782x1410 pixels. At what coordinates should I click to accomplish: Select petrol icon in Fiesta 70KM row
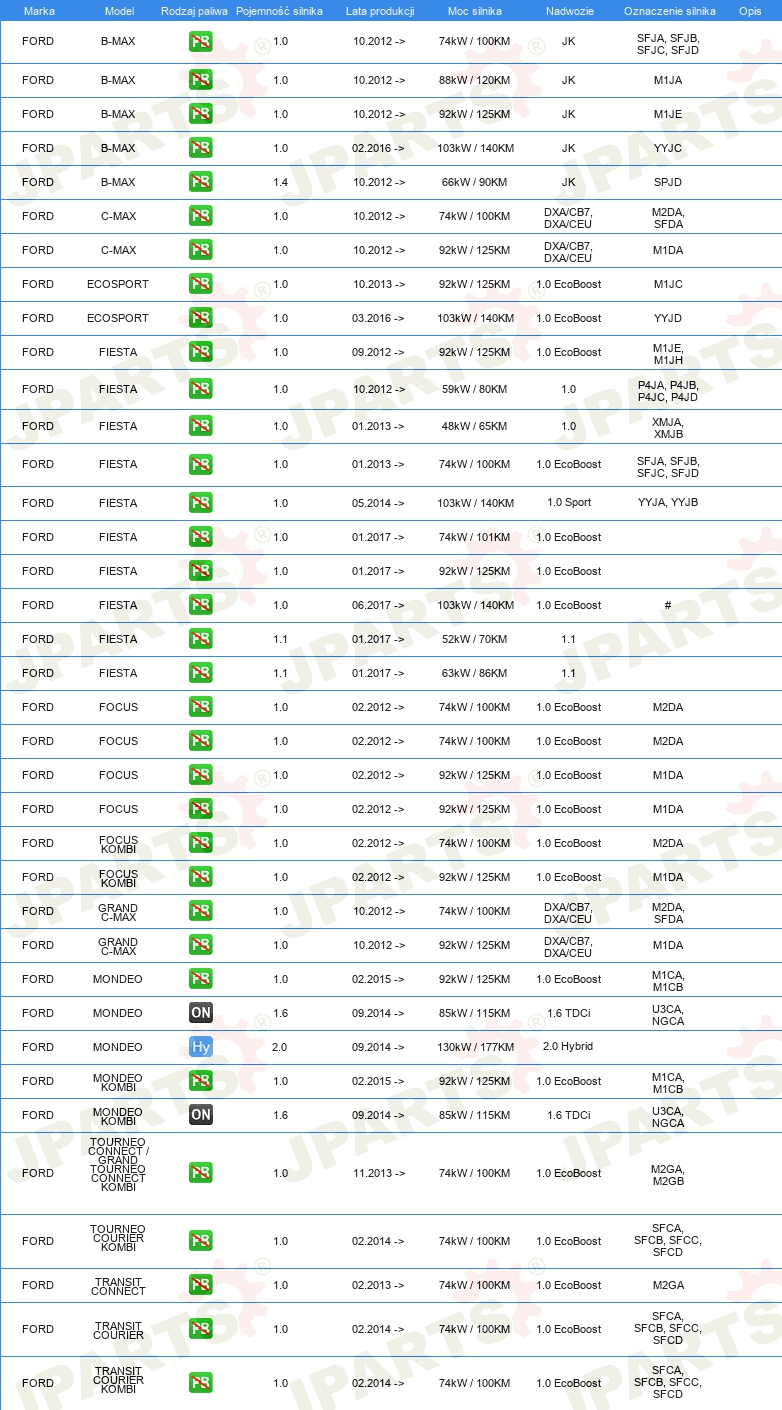[x=201, y=639]
